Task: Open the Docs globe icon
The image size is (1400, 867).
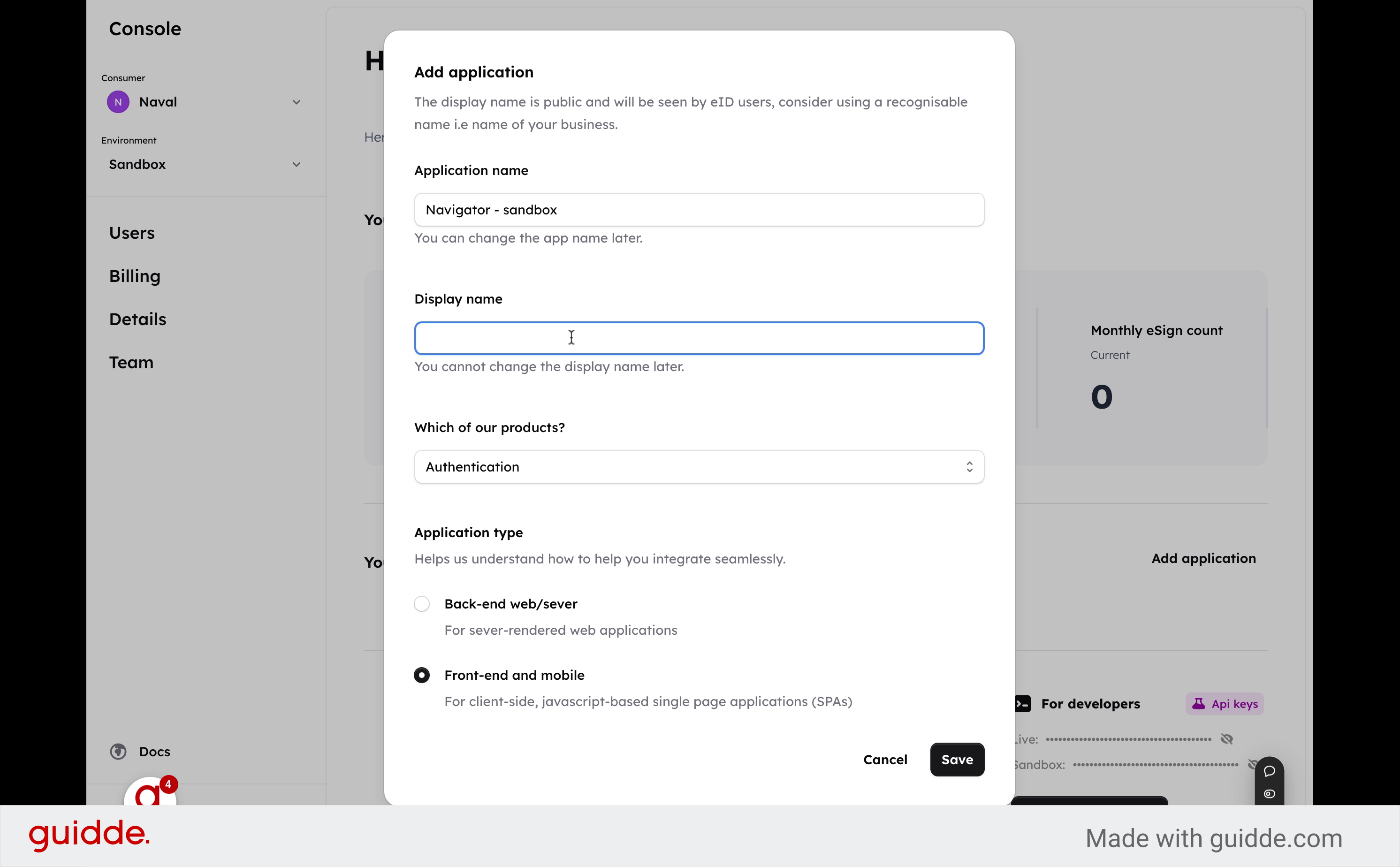Action: tap(118, 751)
